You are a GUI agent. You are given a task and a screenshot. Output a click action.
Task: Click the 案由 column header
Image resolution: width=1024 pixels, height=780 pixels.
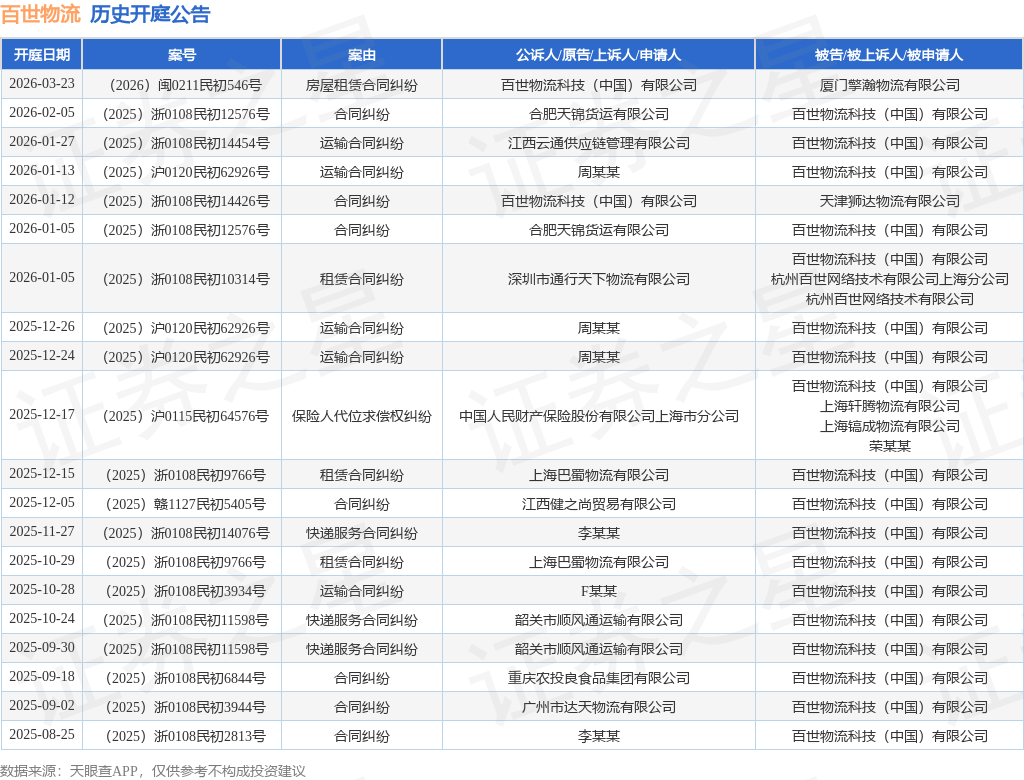(361, 55)
